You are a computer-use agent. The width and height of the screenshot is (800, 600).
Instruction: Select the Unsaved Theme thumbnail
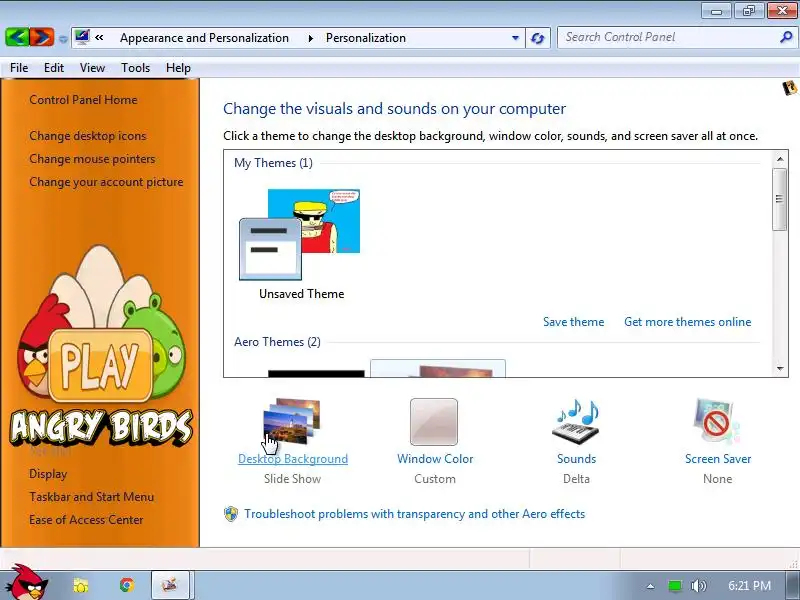[x=300, y=235]
